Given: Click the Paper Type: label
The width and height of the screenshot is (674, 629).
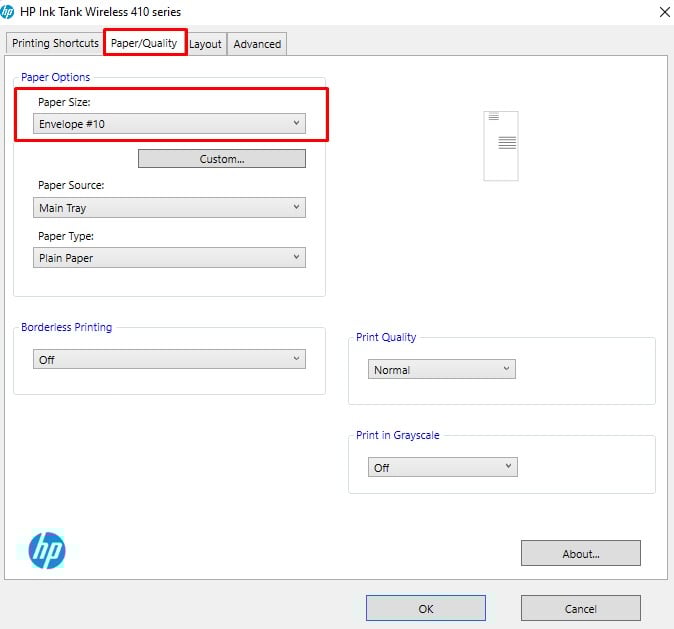Looking at the screenshot, I should click(66, 236).
